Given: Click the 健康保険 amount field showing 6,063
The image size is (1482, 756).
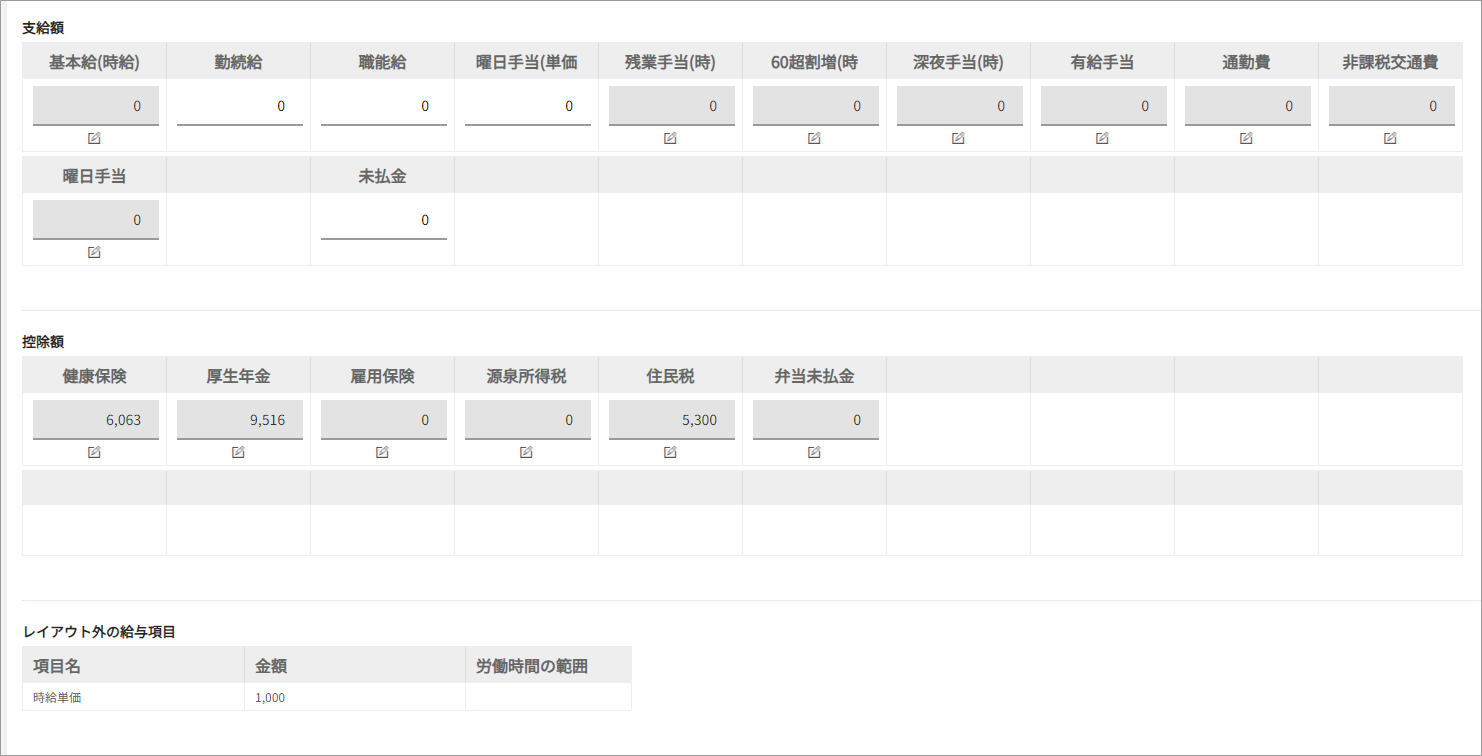Looking at the screenshot, I should click(96, 420).
